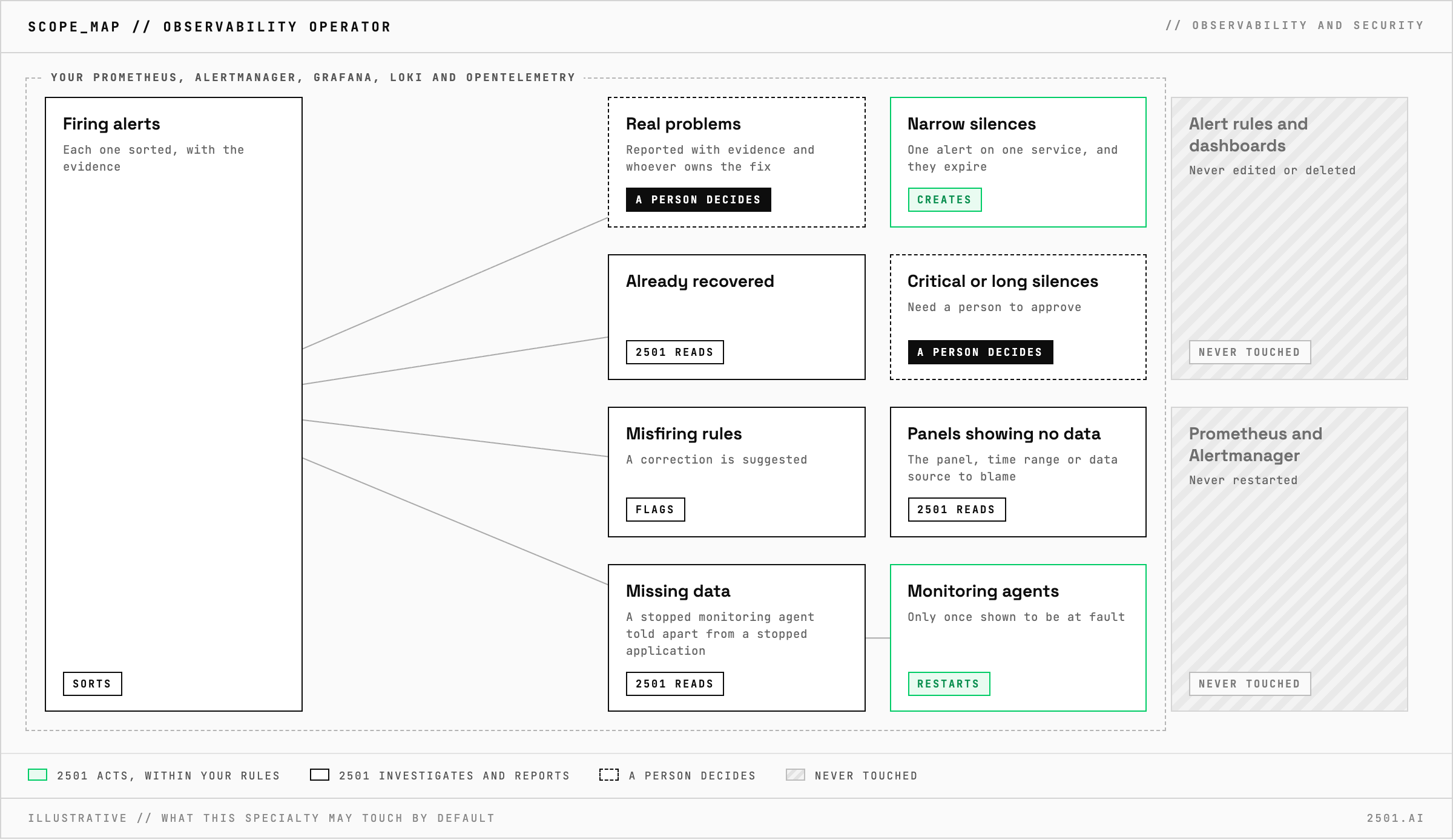This screenshot has height=840, width=1453.
Task: Click the Alert rules and dashboards heading
Action: coord(1248,135)
